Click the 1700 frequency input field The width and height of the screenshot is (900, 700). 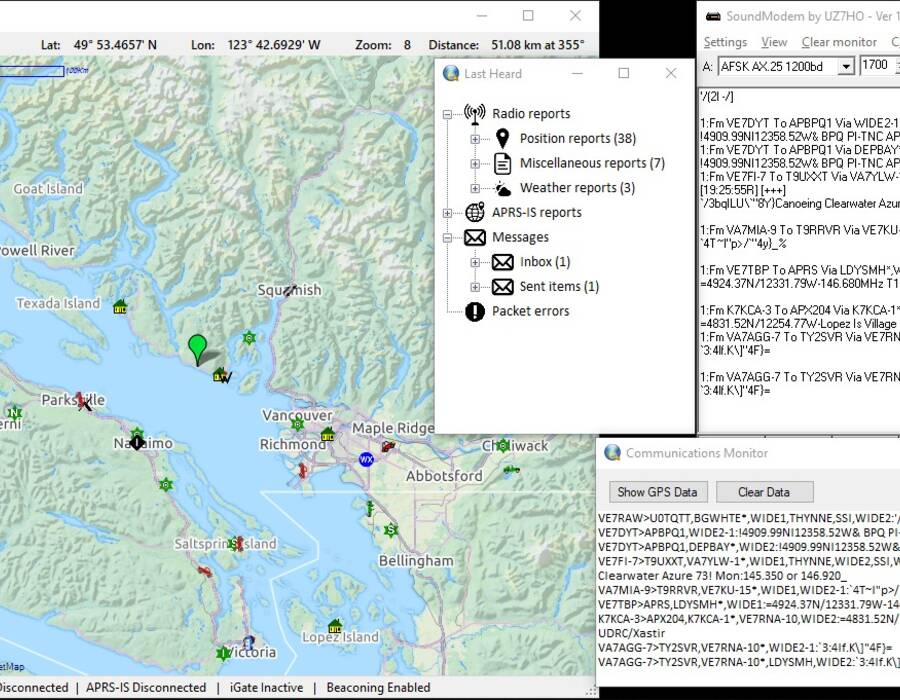pyautogui.click(x=877, y=65)
